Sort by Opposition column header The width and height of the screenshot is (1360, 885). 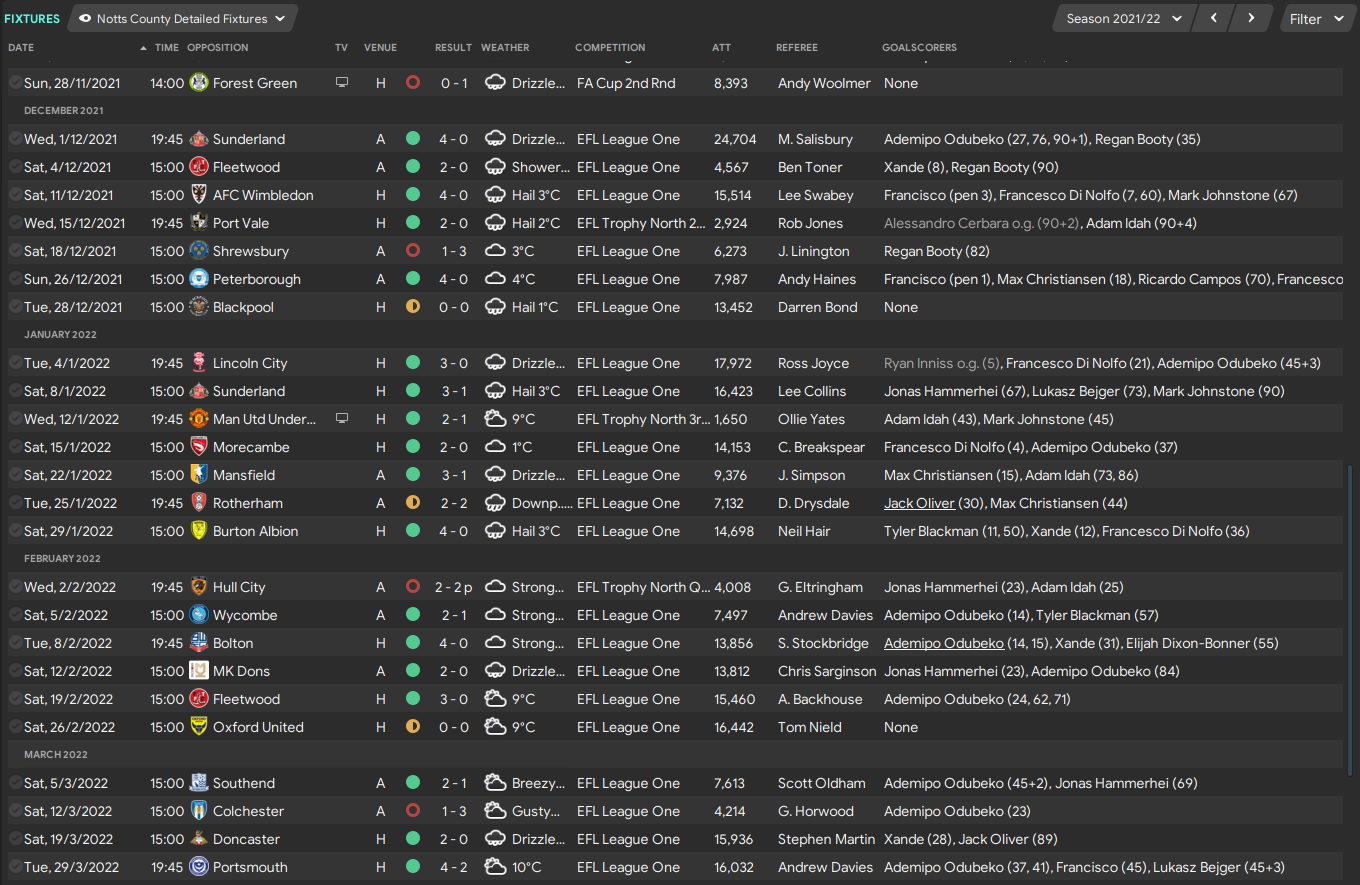tap(218, 47)
